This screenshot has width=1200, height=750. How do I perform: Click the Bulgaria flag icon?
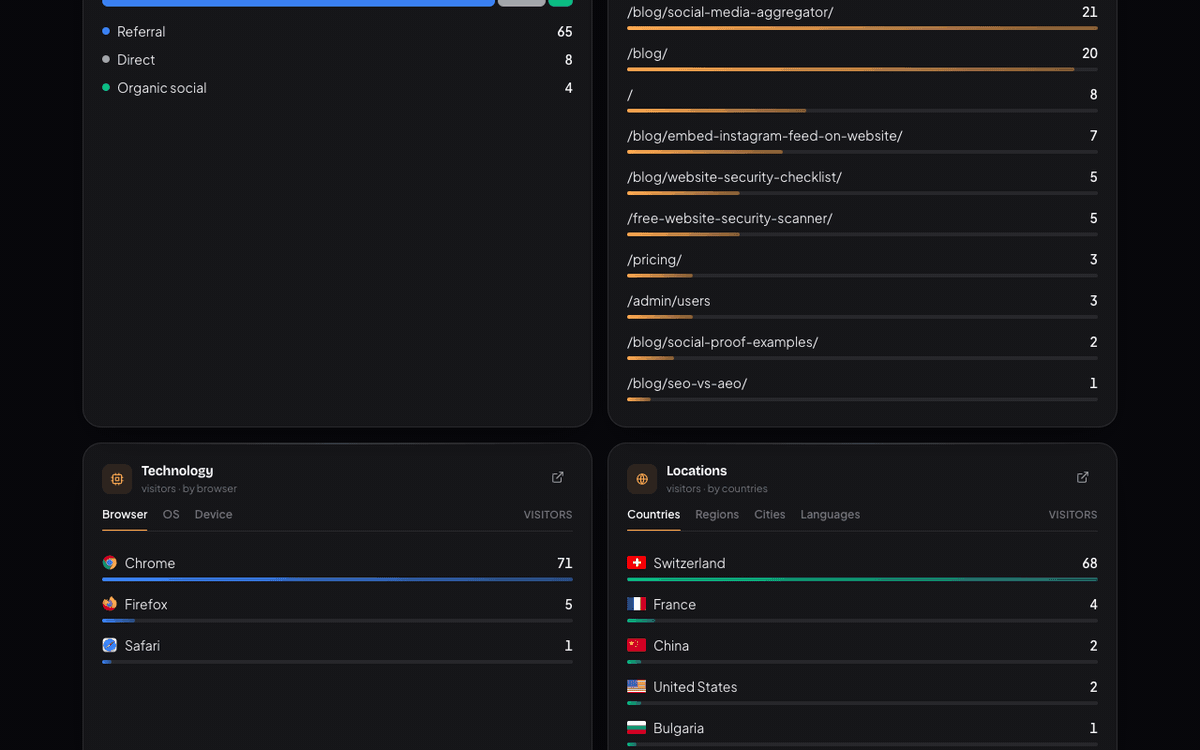click(636, 728)
